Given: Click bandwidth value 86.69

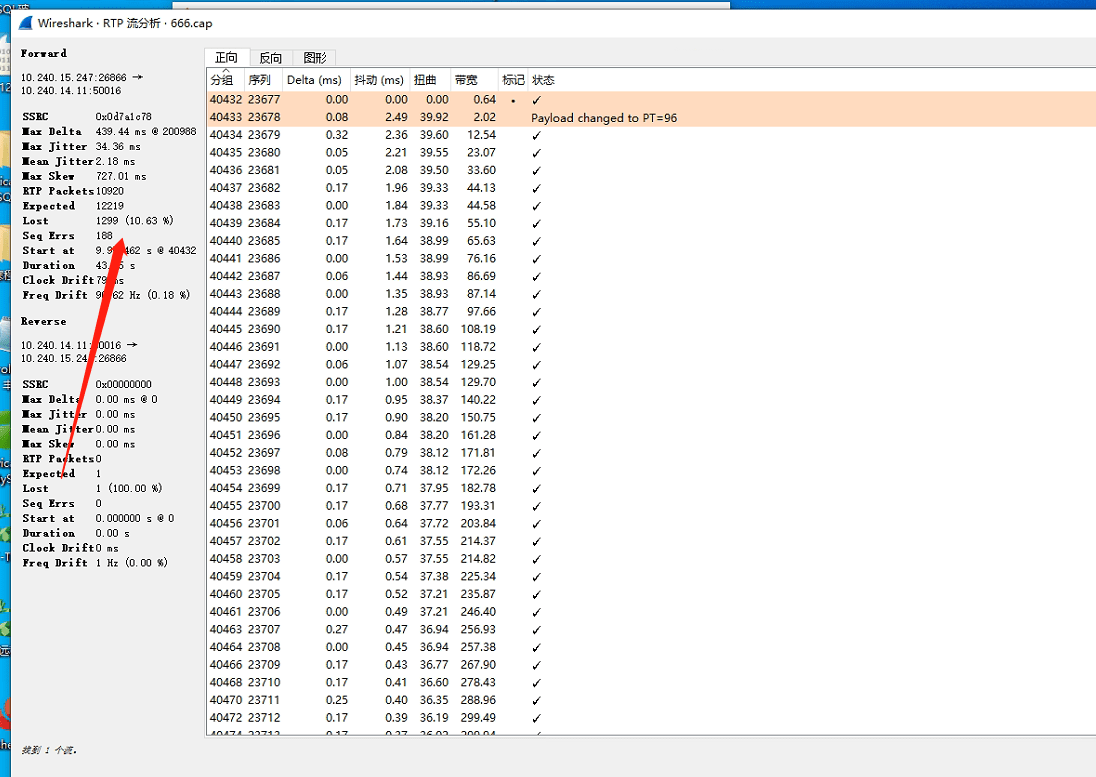Looking at the screenshot, I should pos(481,276).
